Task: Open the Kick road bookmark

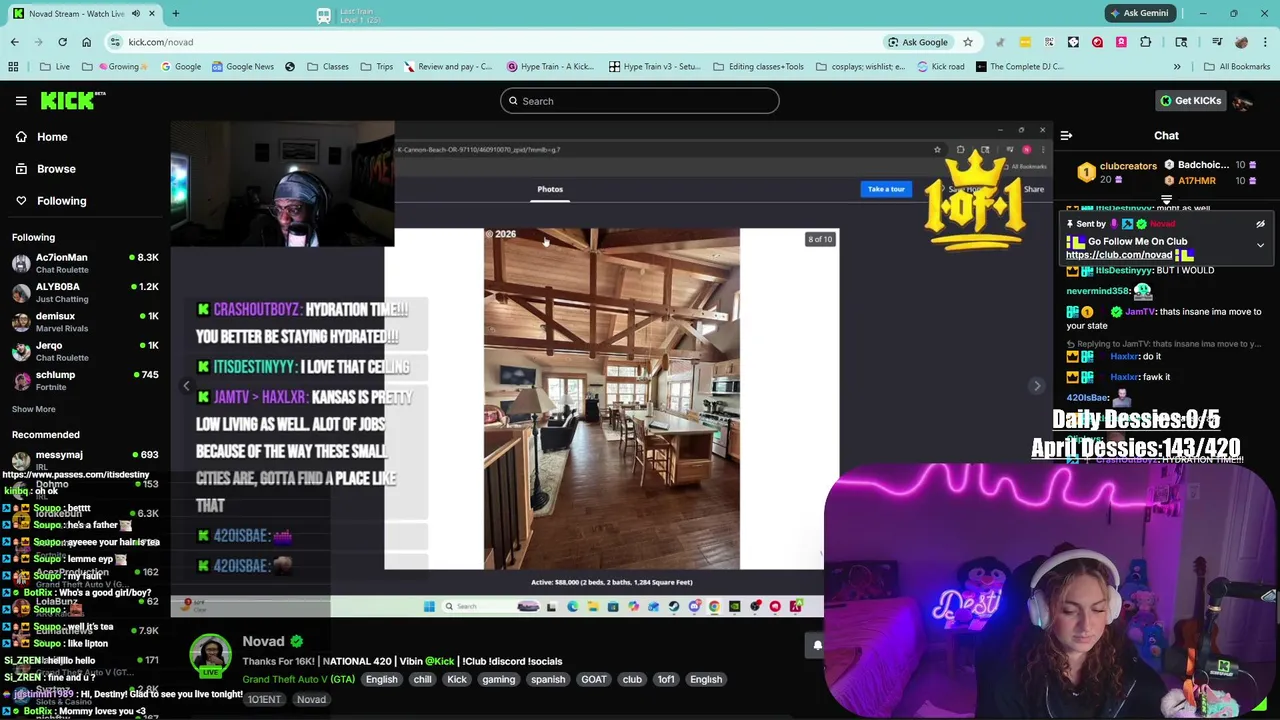Action: pos(941,67)
